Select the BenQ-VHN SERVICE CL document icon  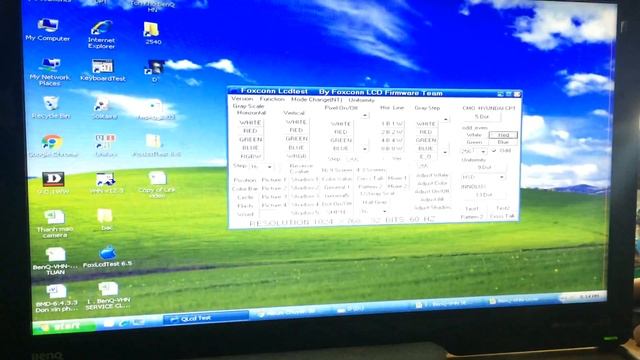point(108,296)
